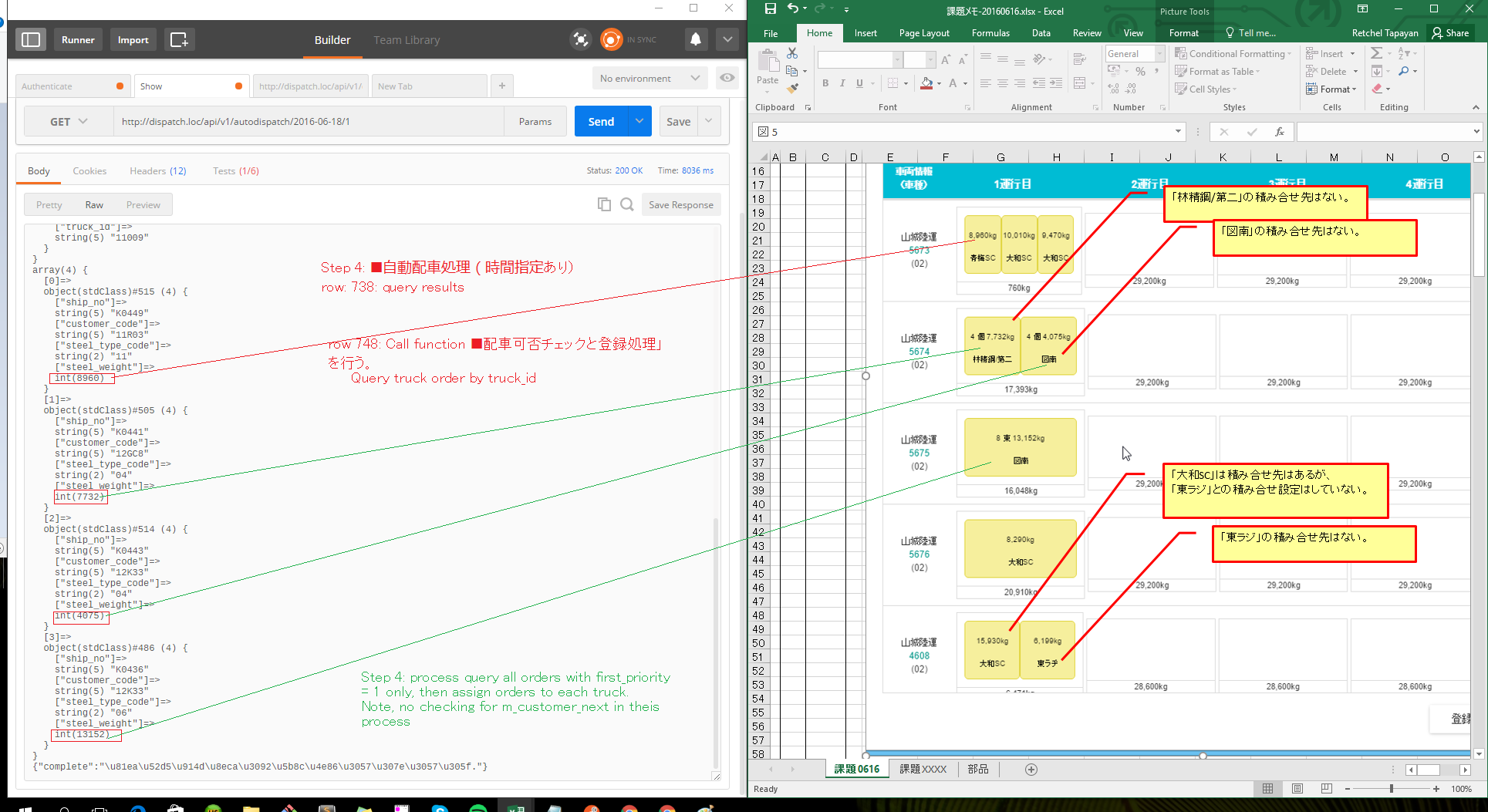Expand the Send button dropdown arrow
The width and height of the screenshot is (1488, 812).
[x=639, y=121]
